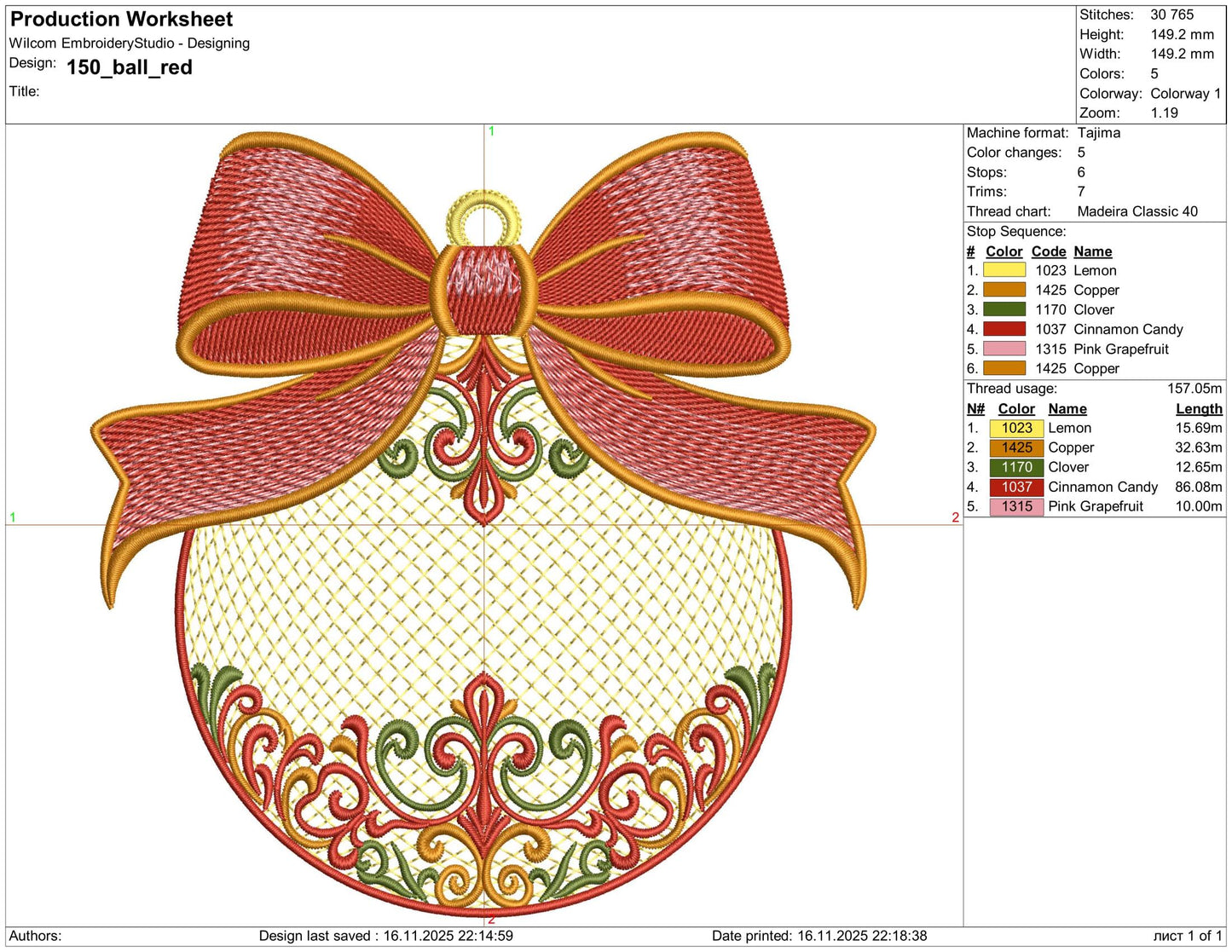The width and height of the screenshot is (1232, 952).
Task: Select the 1425 Copper thread usage chip
Action: point(1015,447)
